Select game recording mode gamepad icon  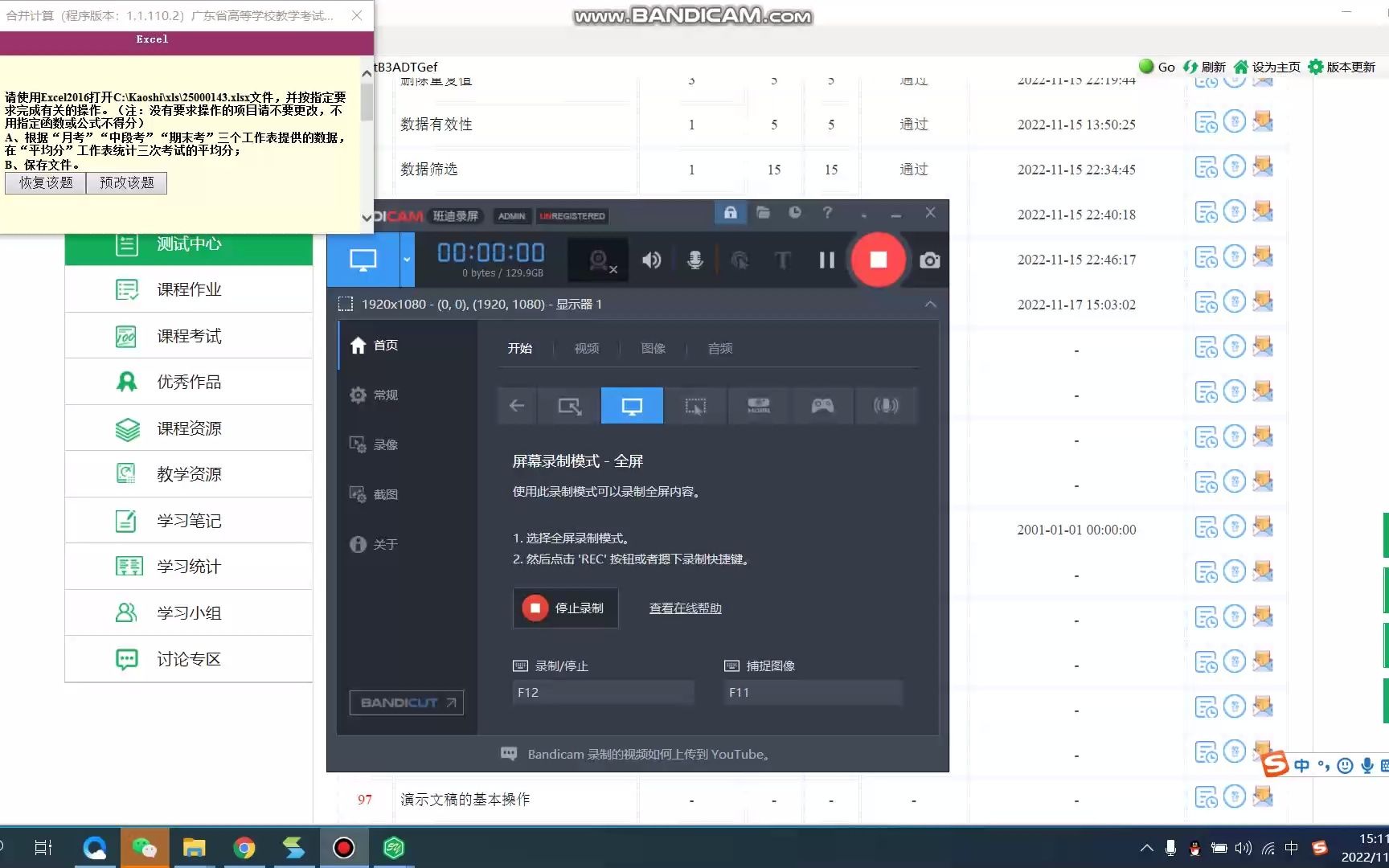(x=822, y=406)
